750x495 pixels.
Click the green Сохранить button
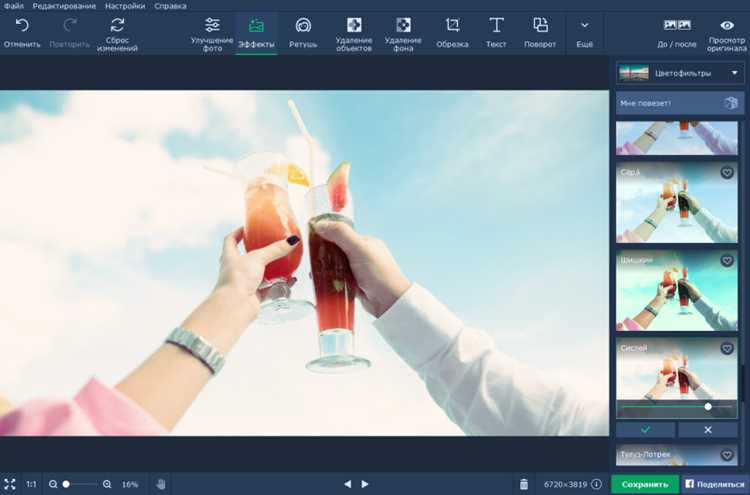(645, 484)
